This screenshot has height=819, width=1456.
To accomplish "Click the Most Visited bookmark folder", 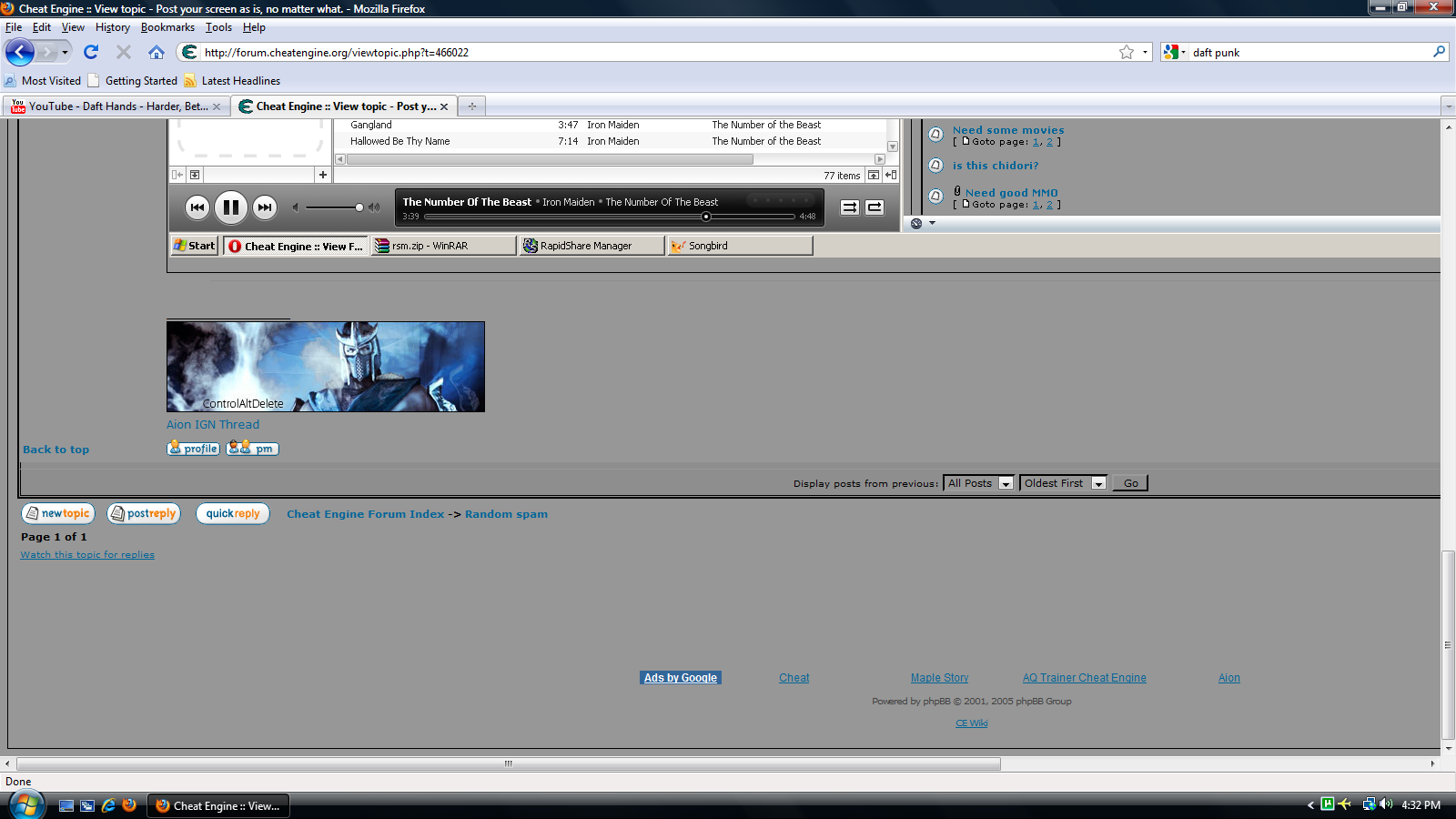I will tap(43, 81).
